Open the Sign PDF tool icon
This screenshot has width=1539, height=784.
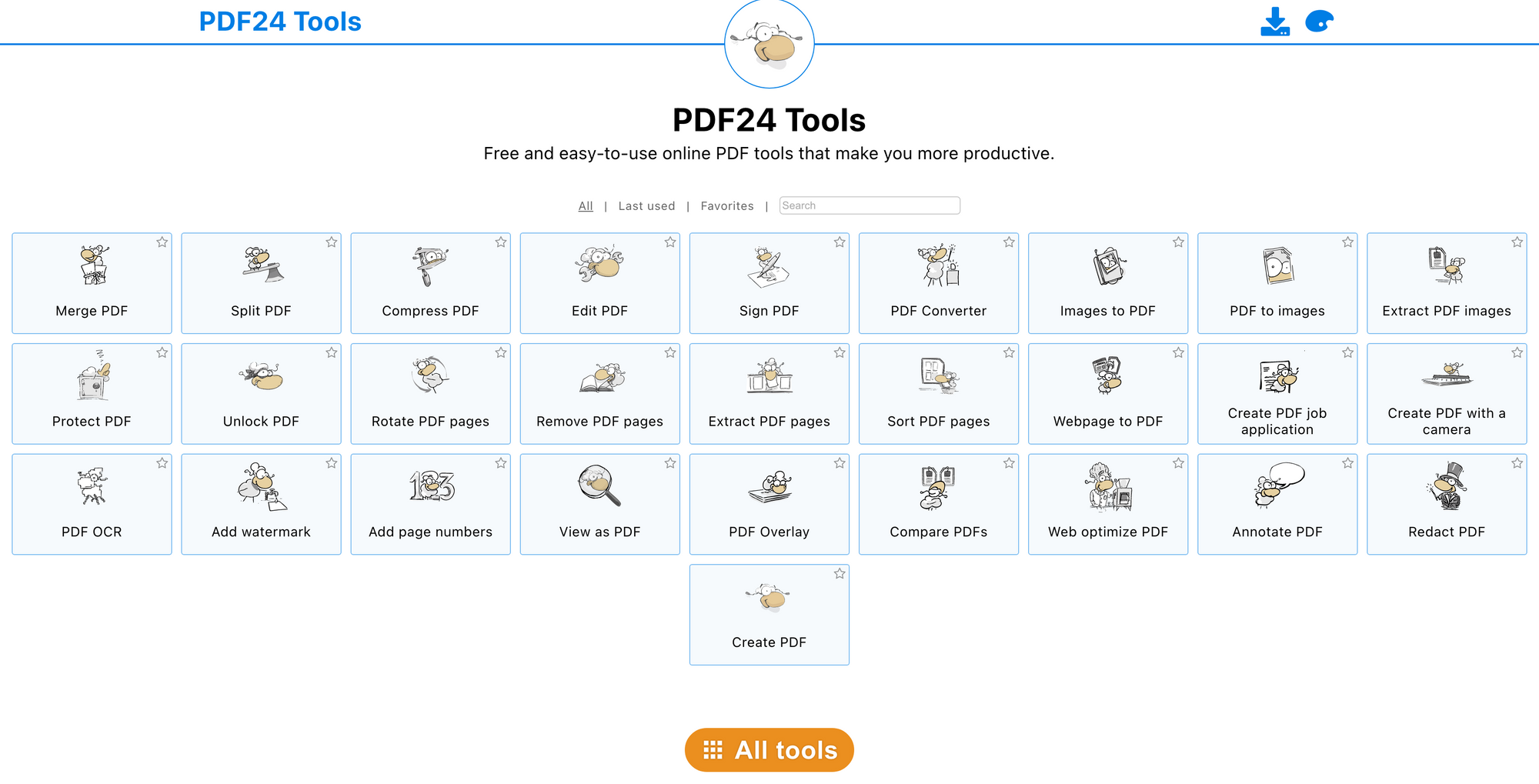tap(769, 267)
